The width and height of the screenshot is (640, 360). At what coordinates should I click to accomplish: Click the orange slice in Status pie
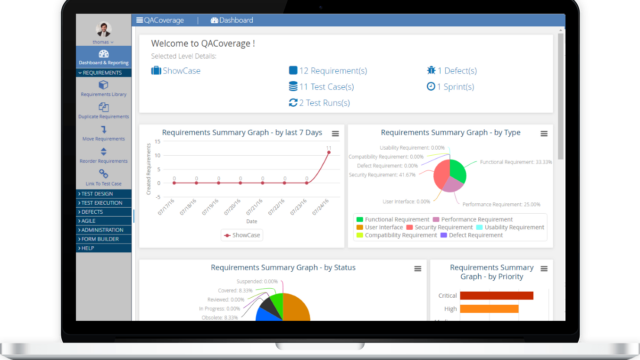pos(297,308)
